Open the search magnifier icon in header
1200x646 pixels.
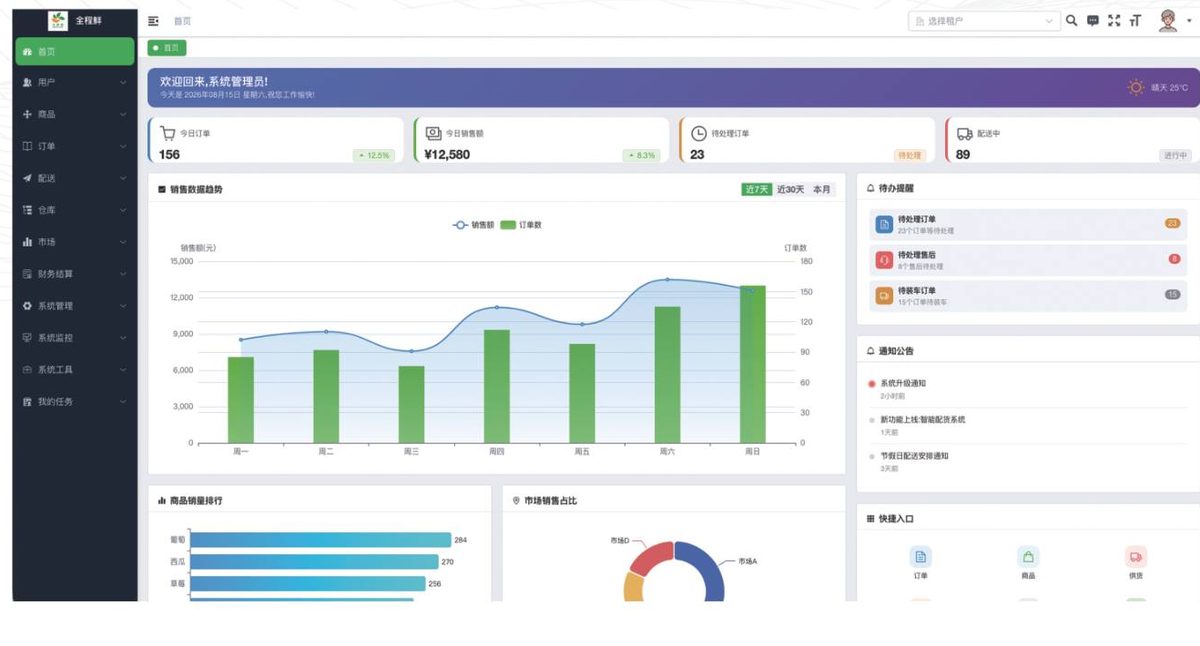point(1072,21)
